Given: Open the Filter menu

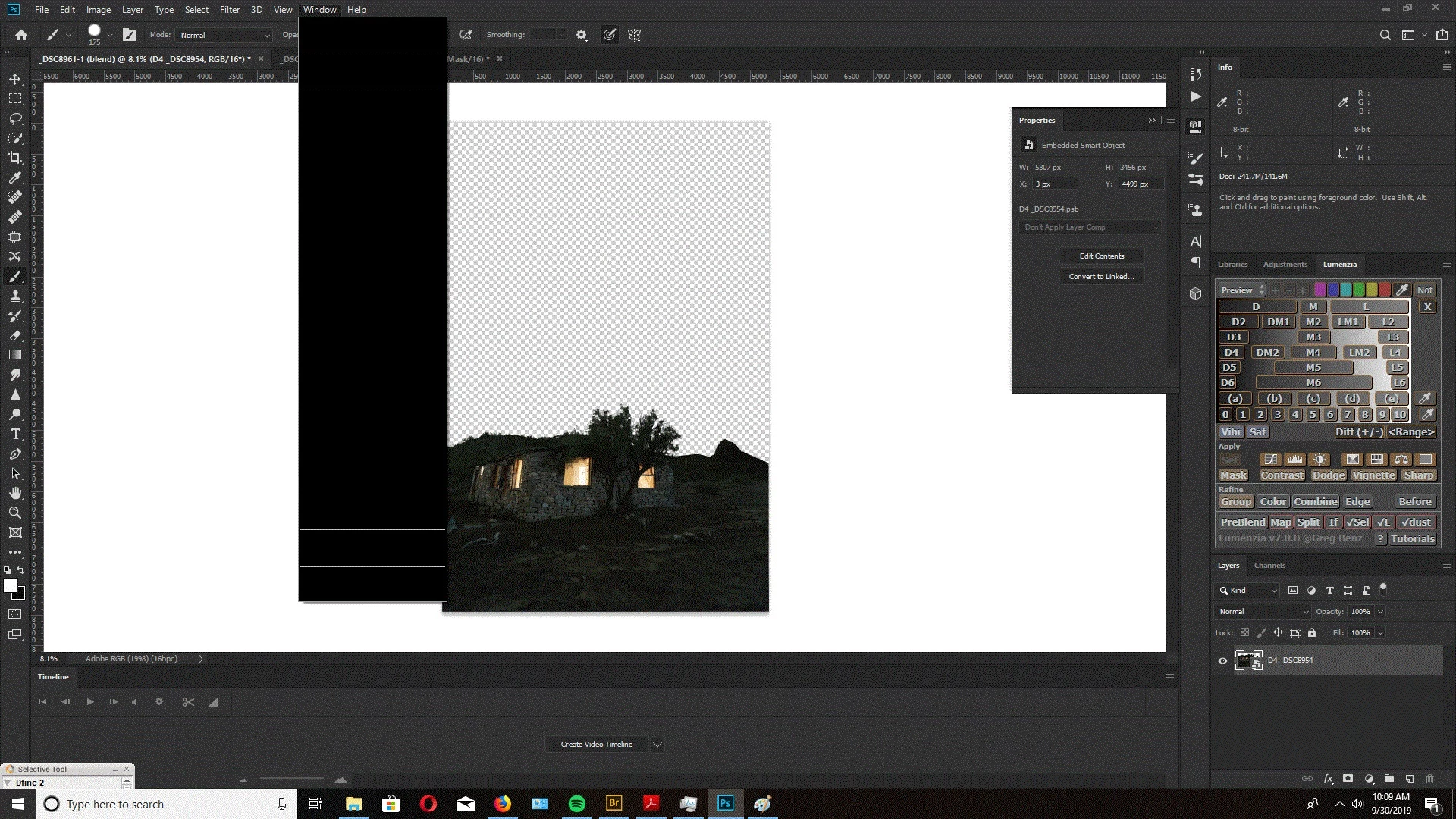Looking at the screenshot, I should (229, 10).
